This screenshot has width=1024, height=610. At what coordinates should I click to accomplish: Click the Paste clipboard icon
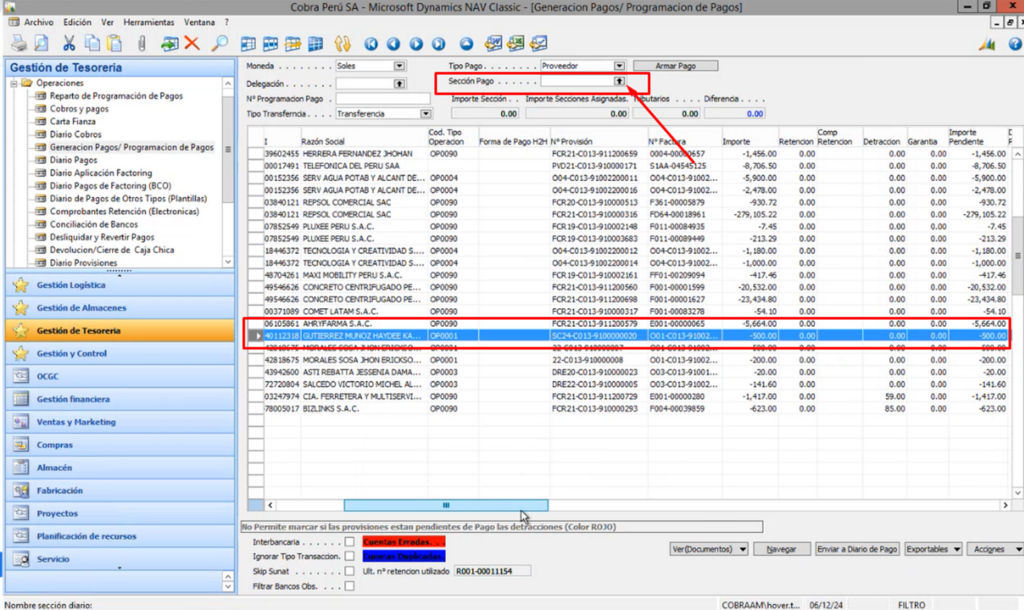pyautogui.click(x=115, y=44)
